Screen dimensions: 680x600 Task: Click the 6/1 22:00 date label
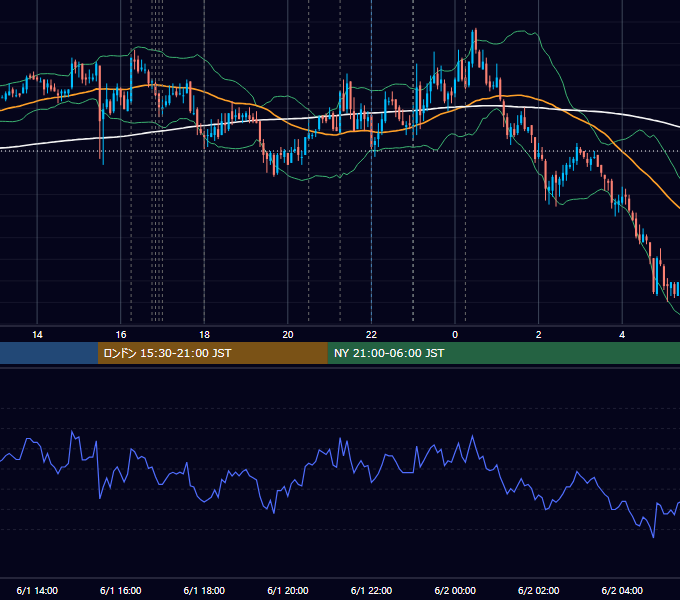click(371, 590)
